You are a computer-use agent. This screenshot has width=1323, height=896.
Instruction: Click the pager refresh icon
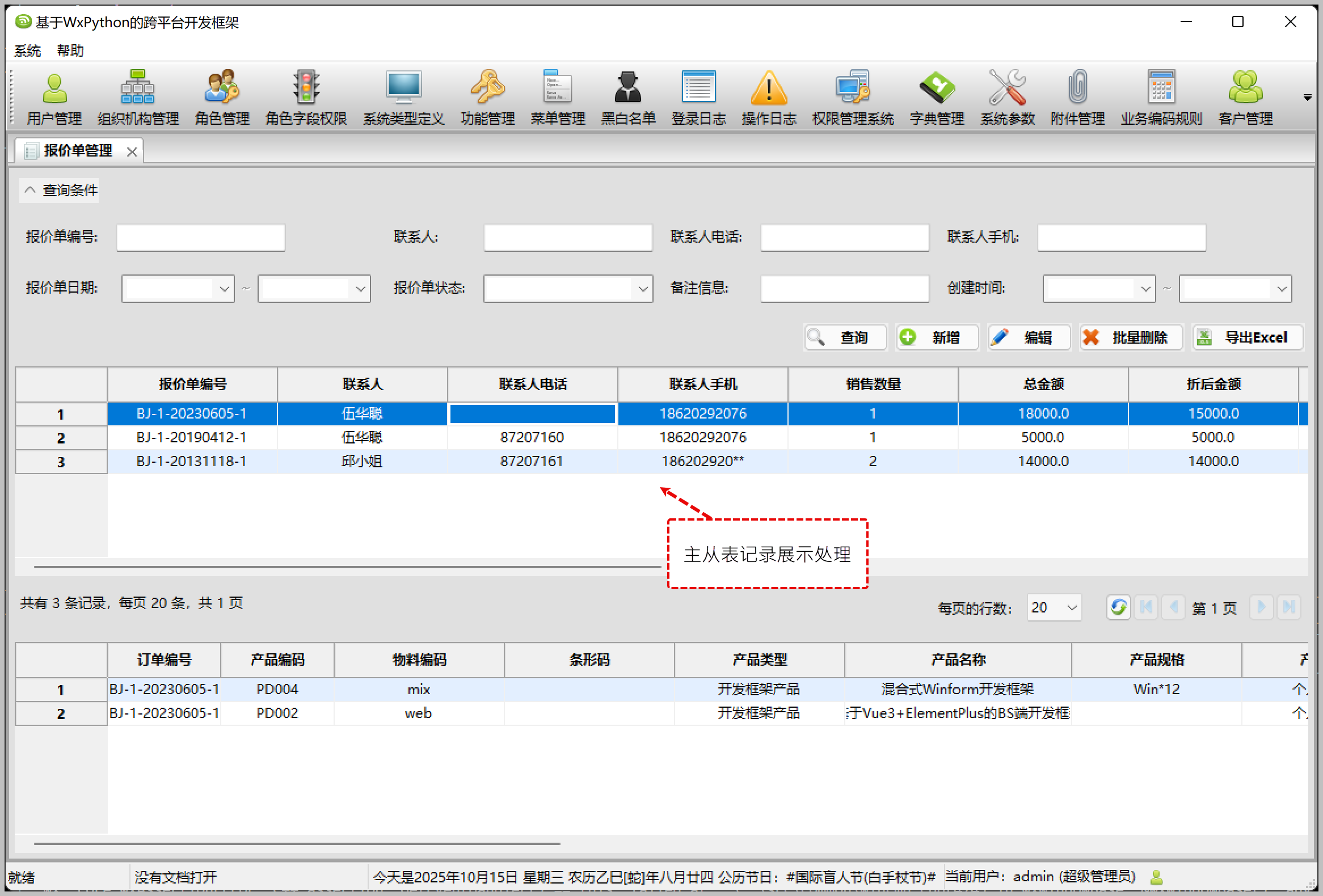1118,607
